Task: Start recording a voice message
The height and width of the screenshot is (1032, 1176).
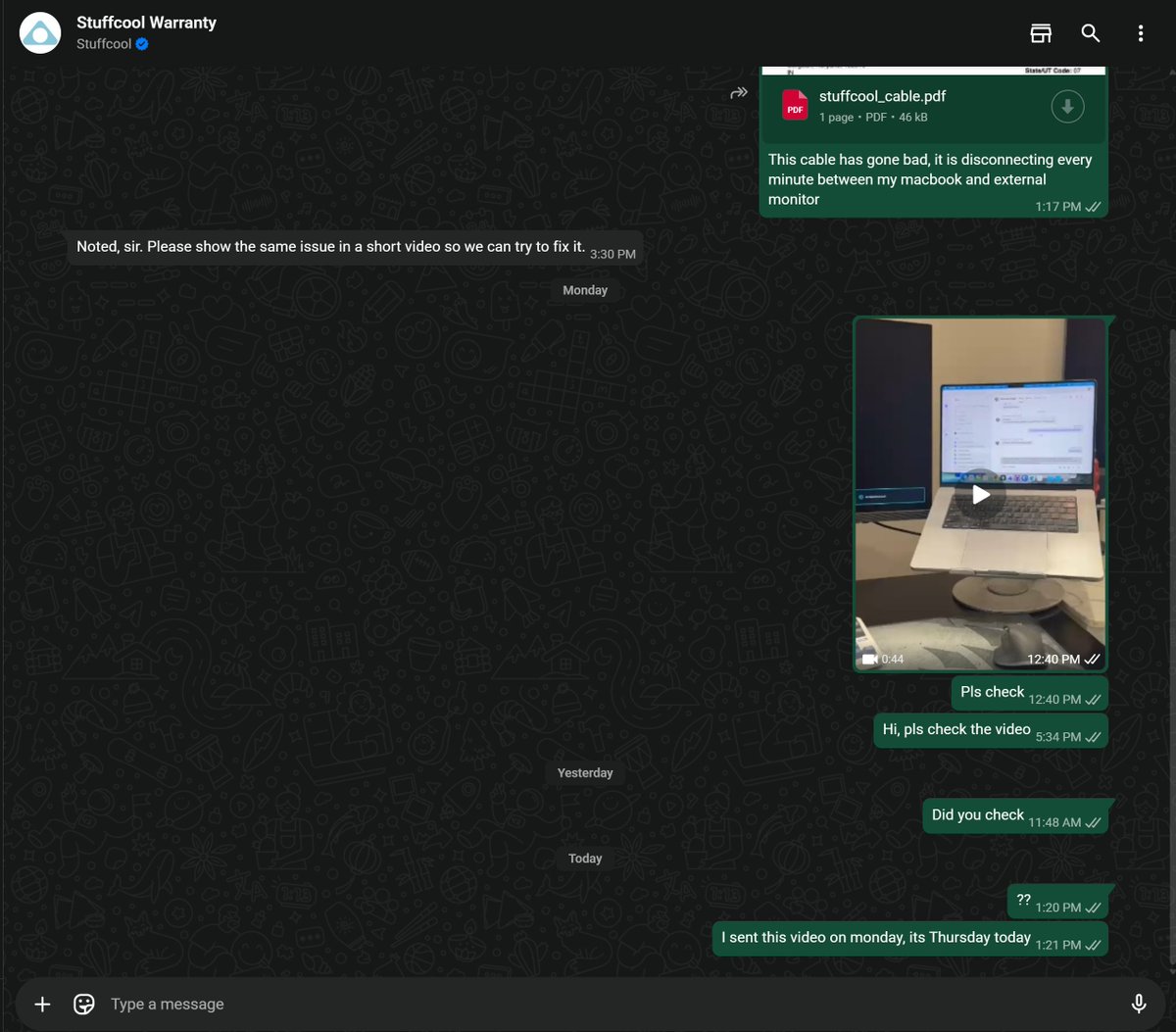Action: [x=1139, y=1004]
